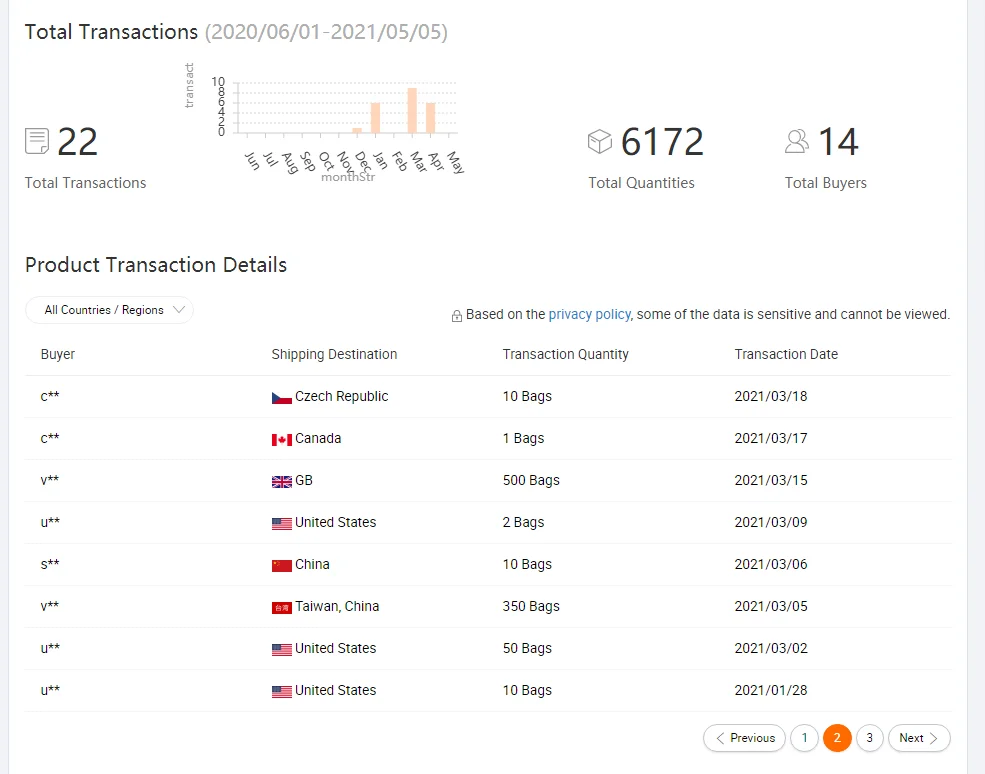Click the Czech Republic flag icon
The image size is (985, 774).
(x=282, y=397)
